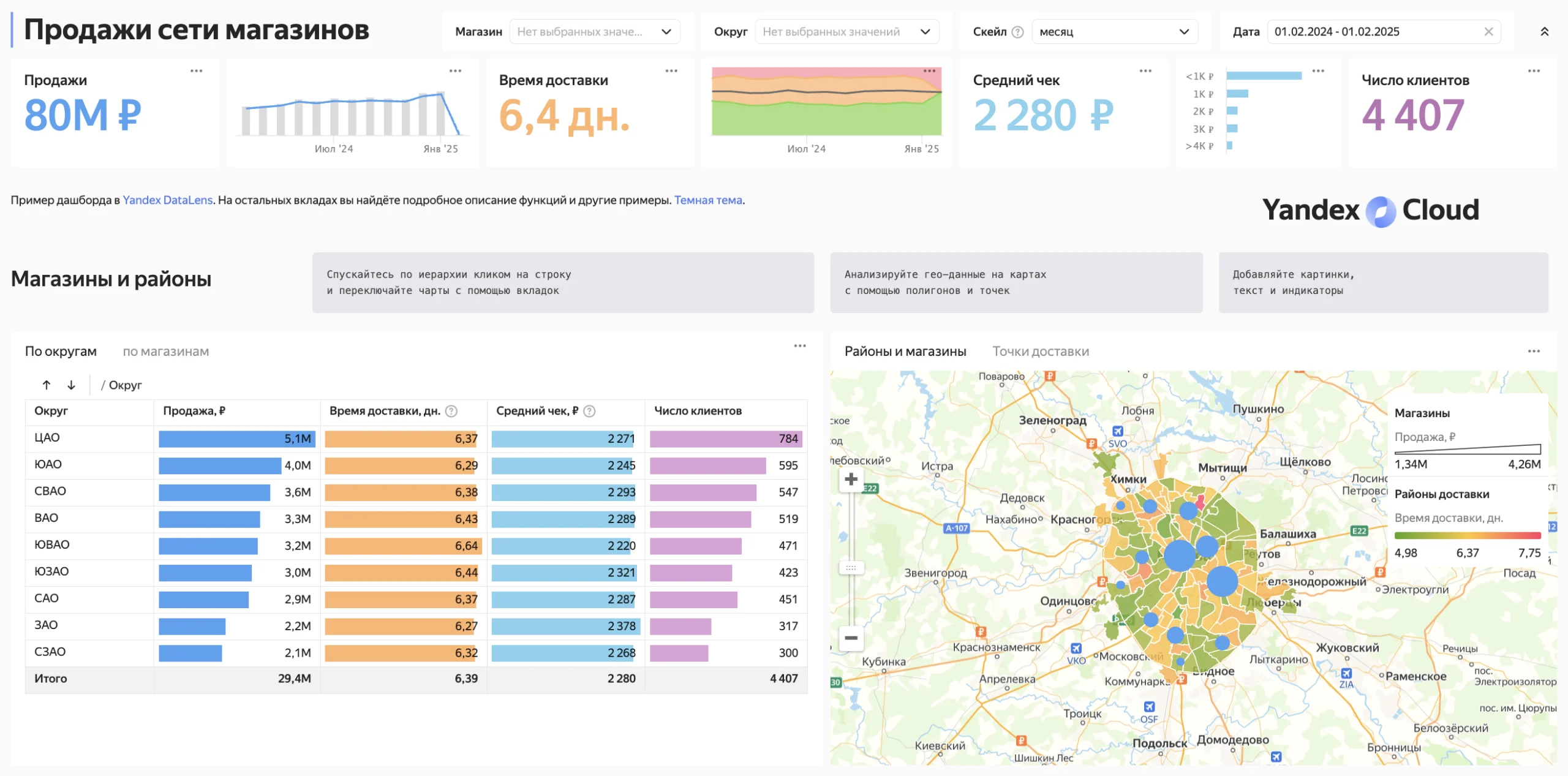Viewport: 1568px width, 776px height.
Task: Show hint for Время доставки column
Action: click(x=451, y=412)
